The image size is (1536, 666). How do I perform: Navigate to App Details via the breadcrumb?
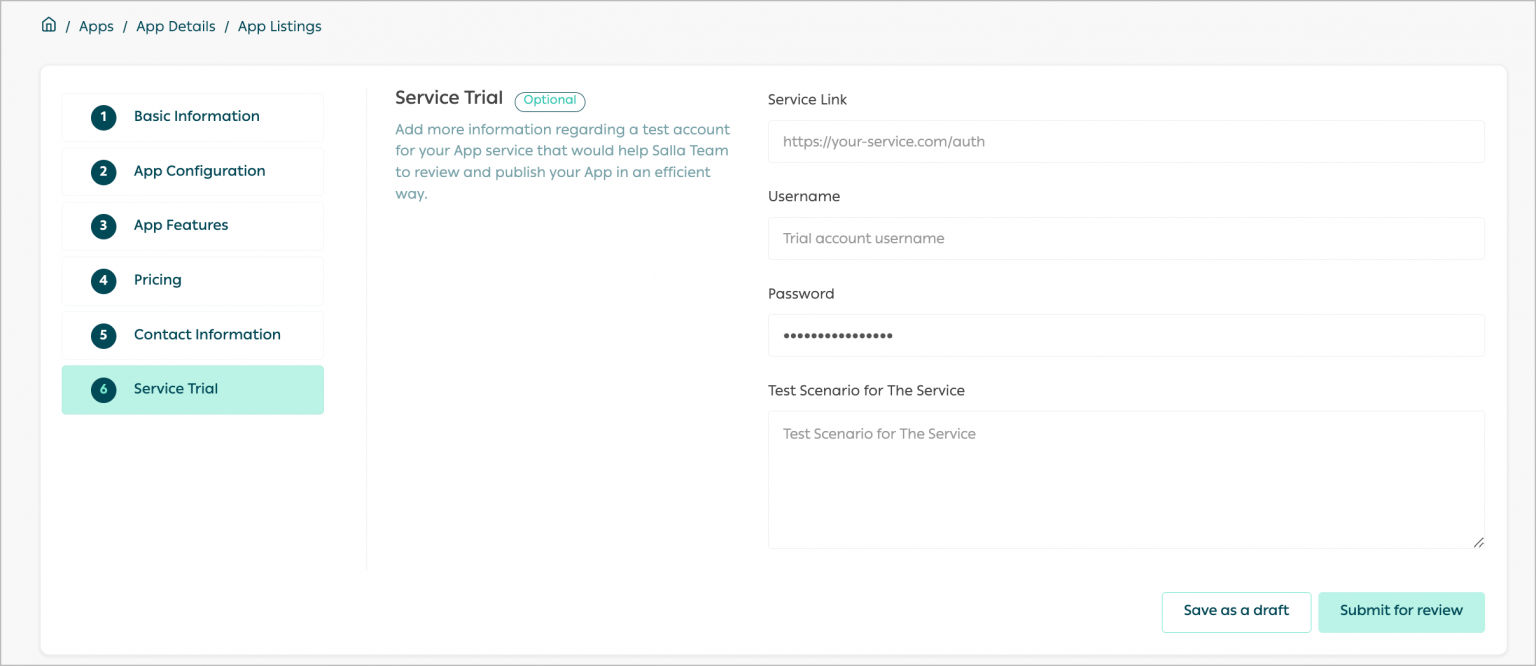click(175, 26)
